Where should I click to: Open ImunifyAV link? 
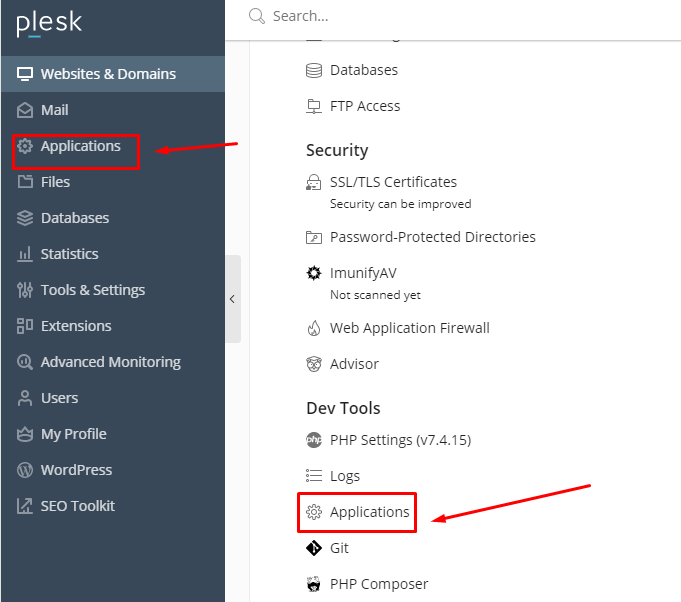click(363, 273)
